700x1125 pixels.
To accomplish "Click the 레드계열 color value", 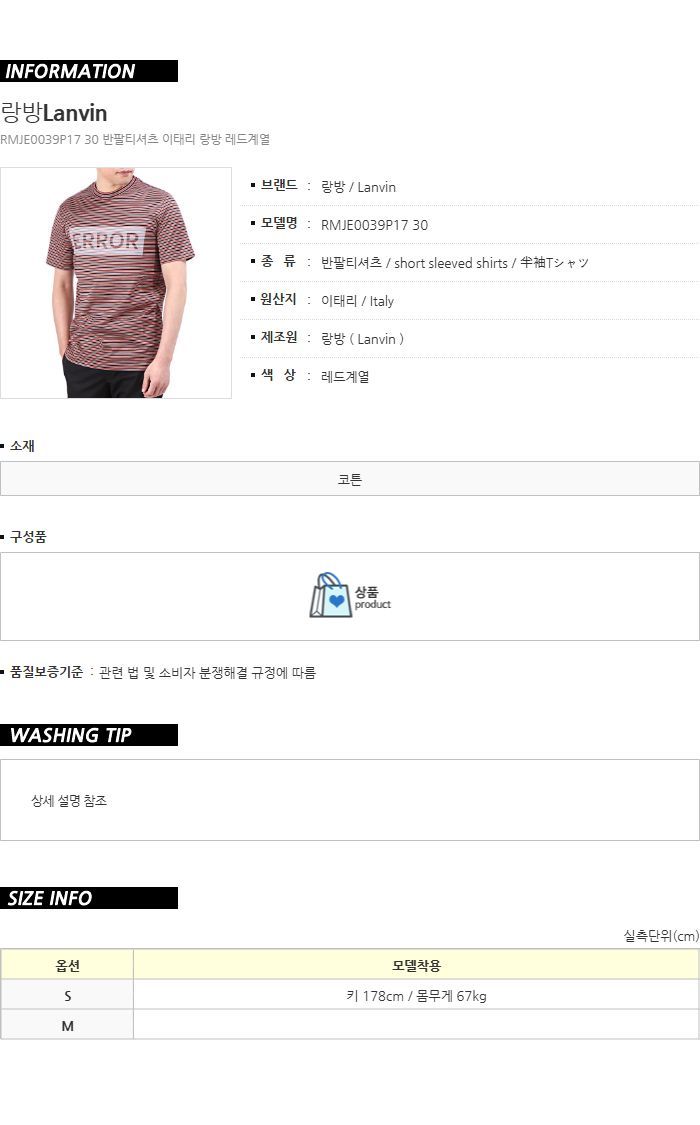I will [x=345, y=377].
